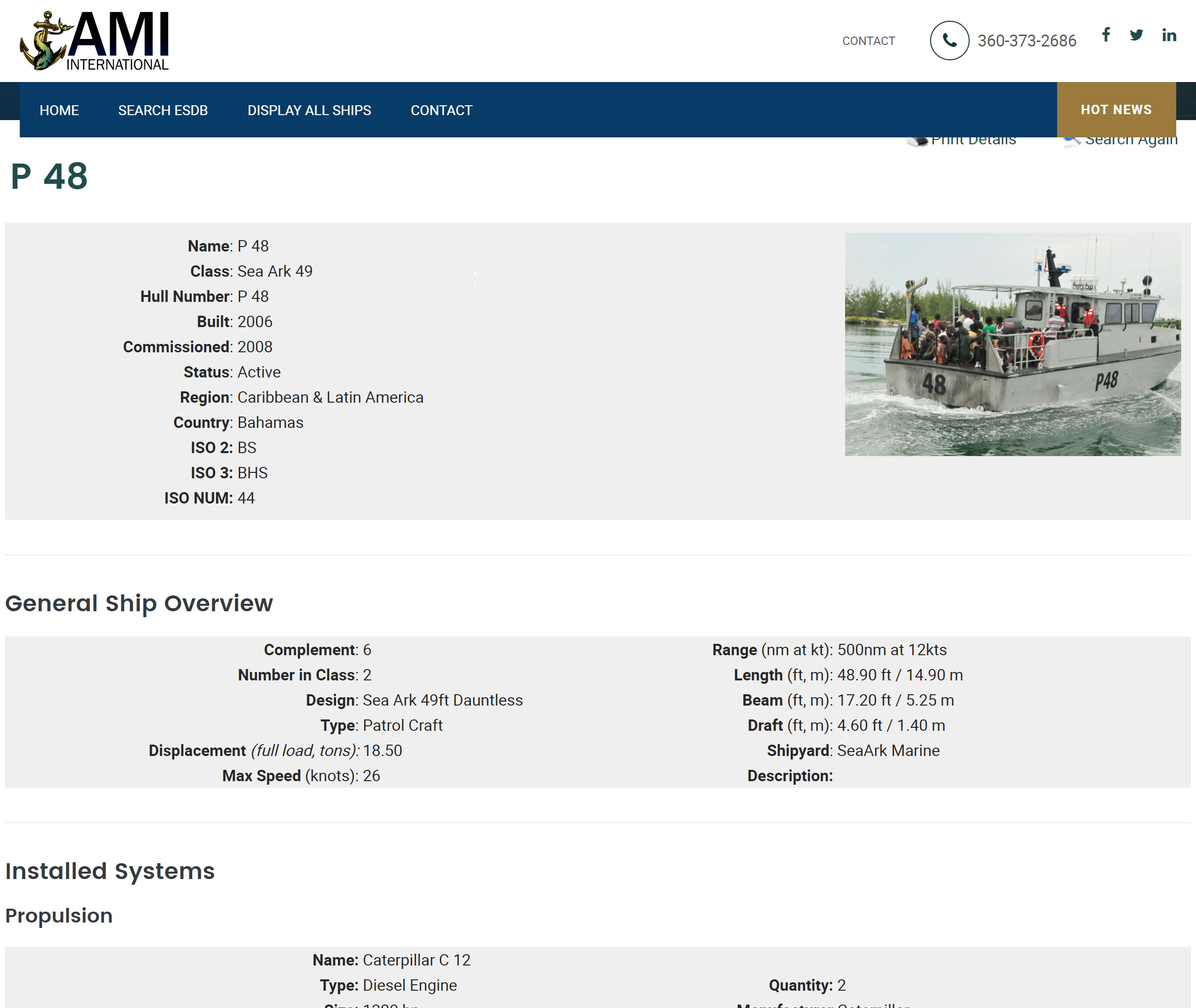The height and width of the screenshot is (1008, 1196).
Task: Click the phone icon in header
Action: point(949,41)
